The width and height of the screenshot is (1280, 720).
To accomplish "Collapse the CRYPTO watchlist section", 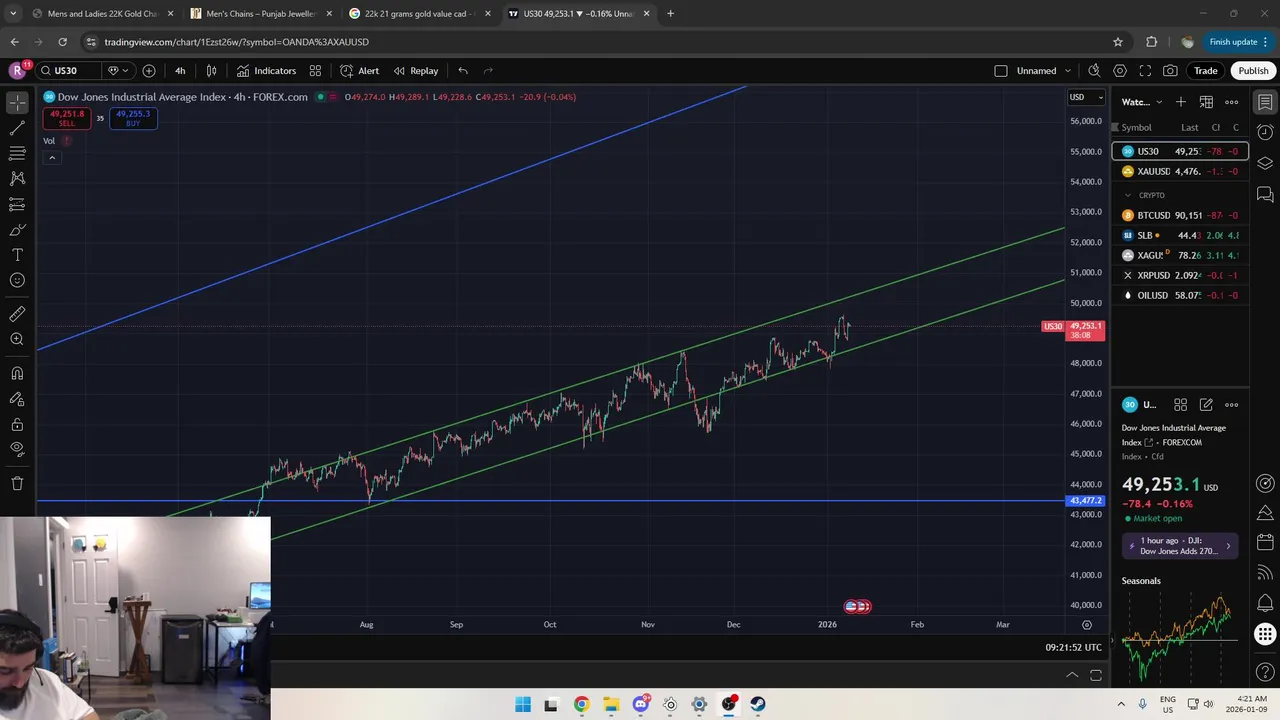I will (1129, 195).
